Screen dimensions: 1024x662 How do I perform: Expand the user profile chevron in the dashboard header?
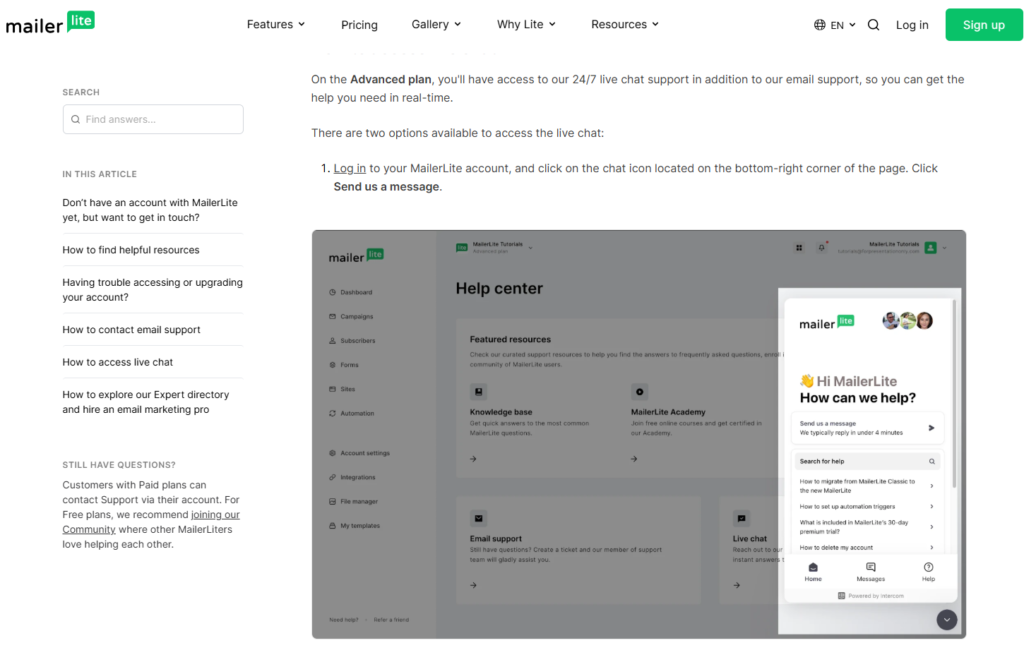944,247
